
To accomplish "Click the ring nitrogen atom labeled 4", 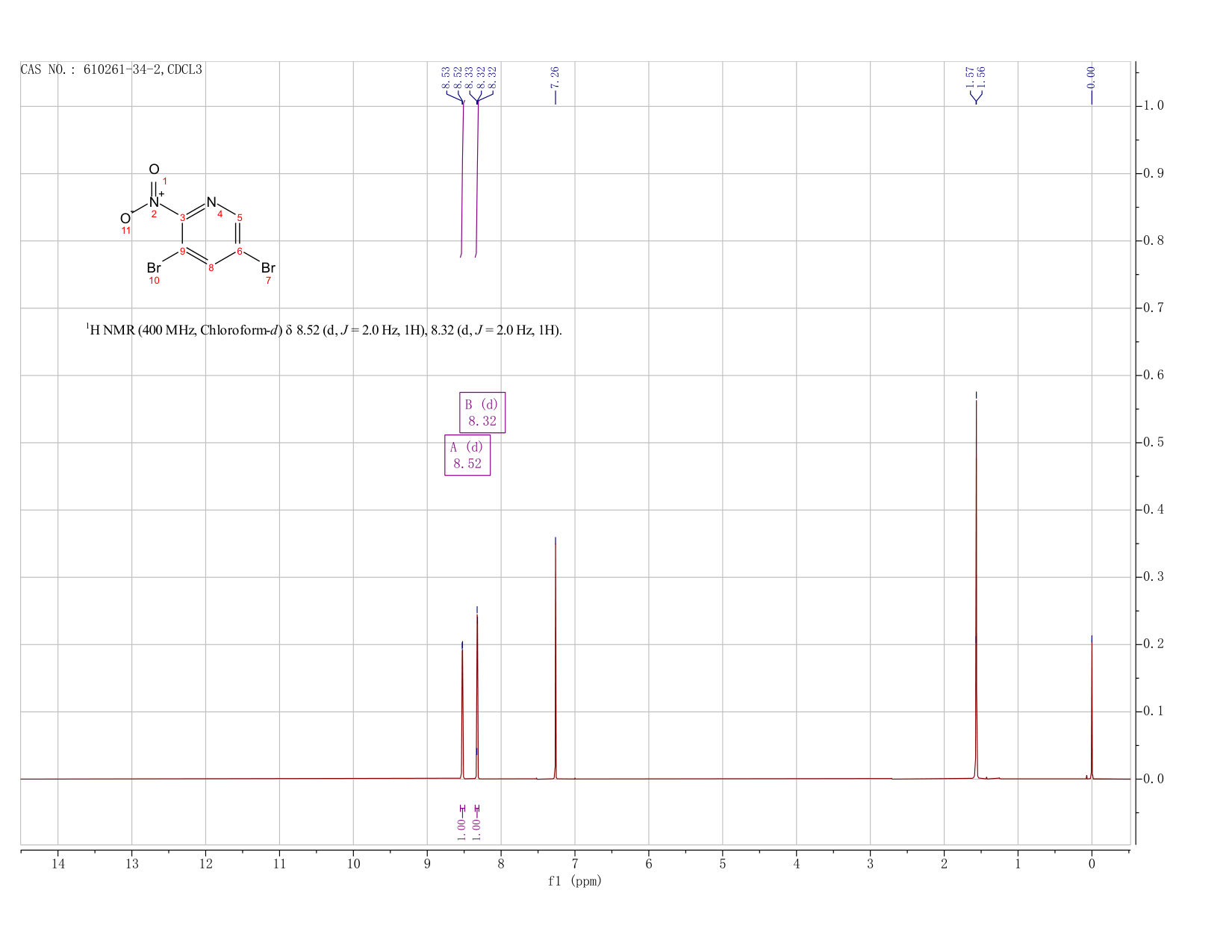I will click(211, 202).
